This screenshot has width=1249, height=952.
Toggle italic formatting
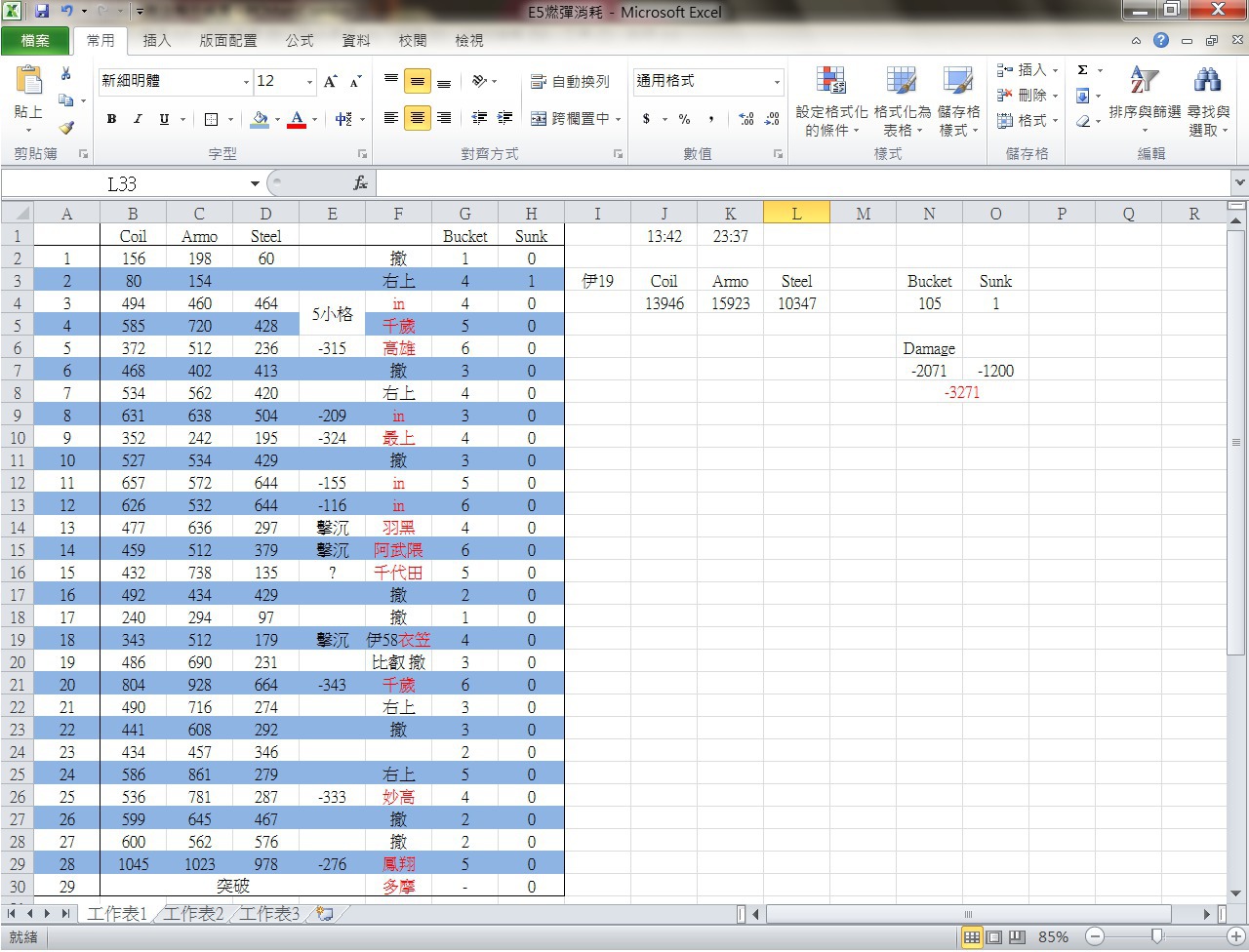click(138, 119)
